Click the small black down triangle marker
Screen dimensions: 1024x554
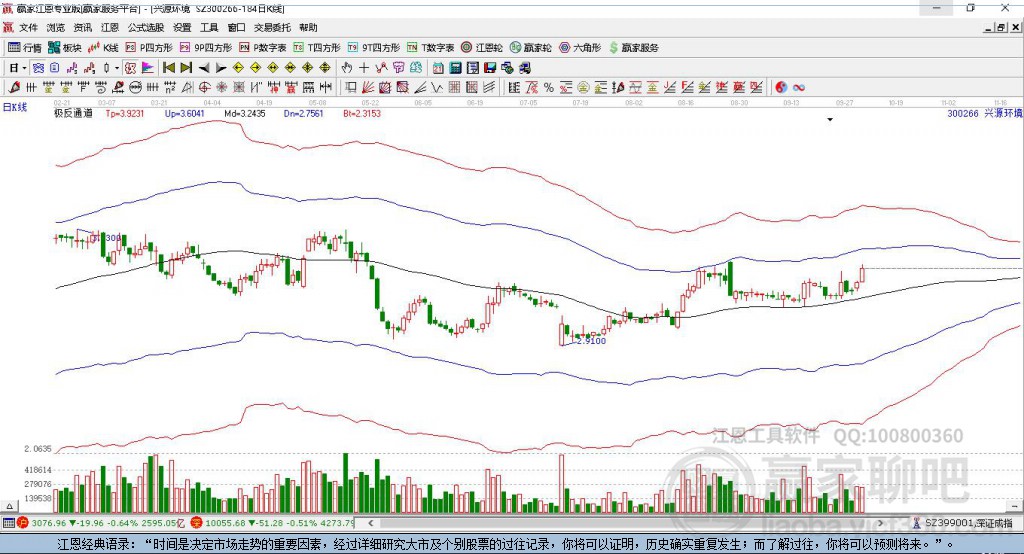point(830,120)
